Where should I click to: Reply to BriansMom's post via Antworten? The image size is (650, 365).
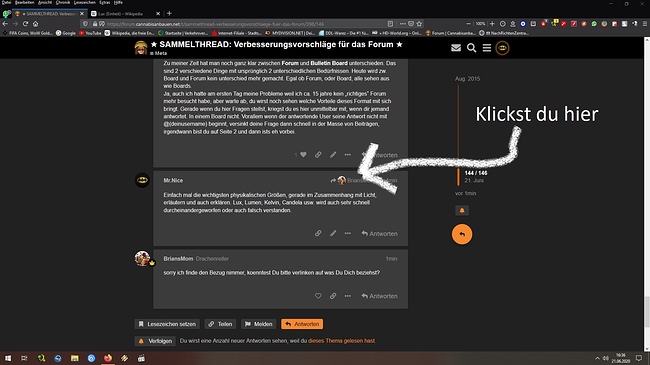(x=379, y=296)
